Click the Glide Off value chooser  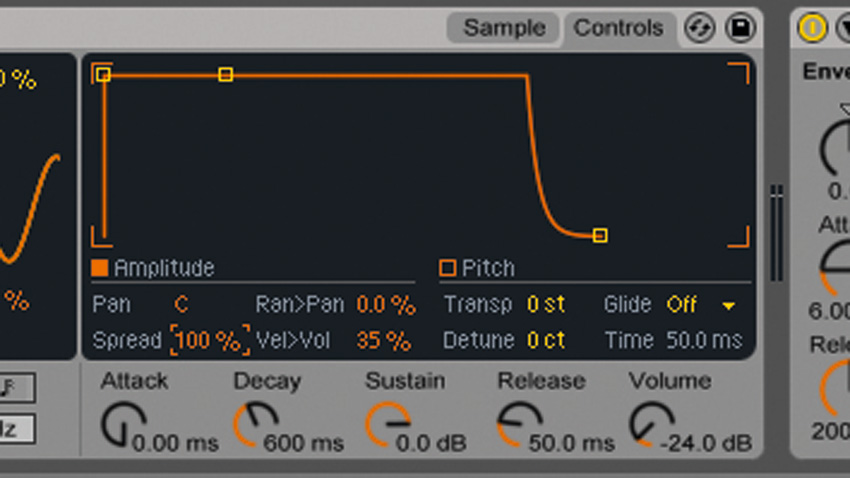pyautogui.click(x=682, y=305)
